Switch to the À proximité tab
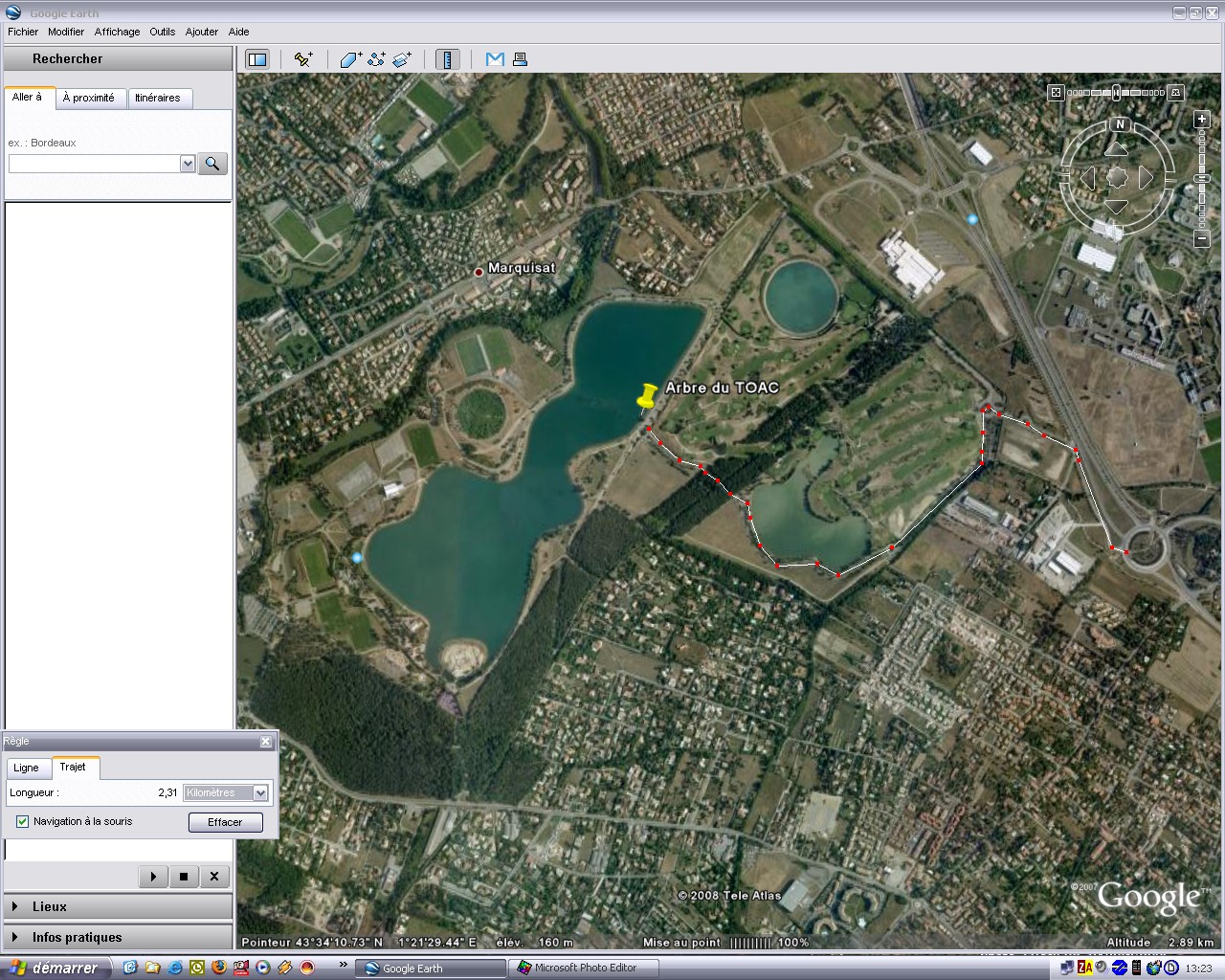This screenshot has height=980, width=1225. [89, 98]
